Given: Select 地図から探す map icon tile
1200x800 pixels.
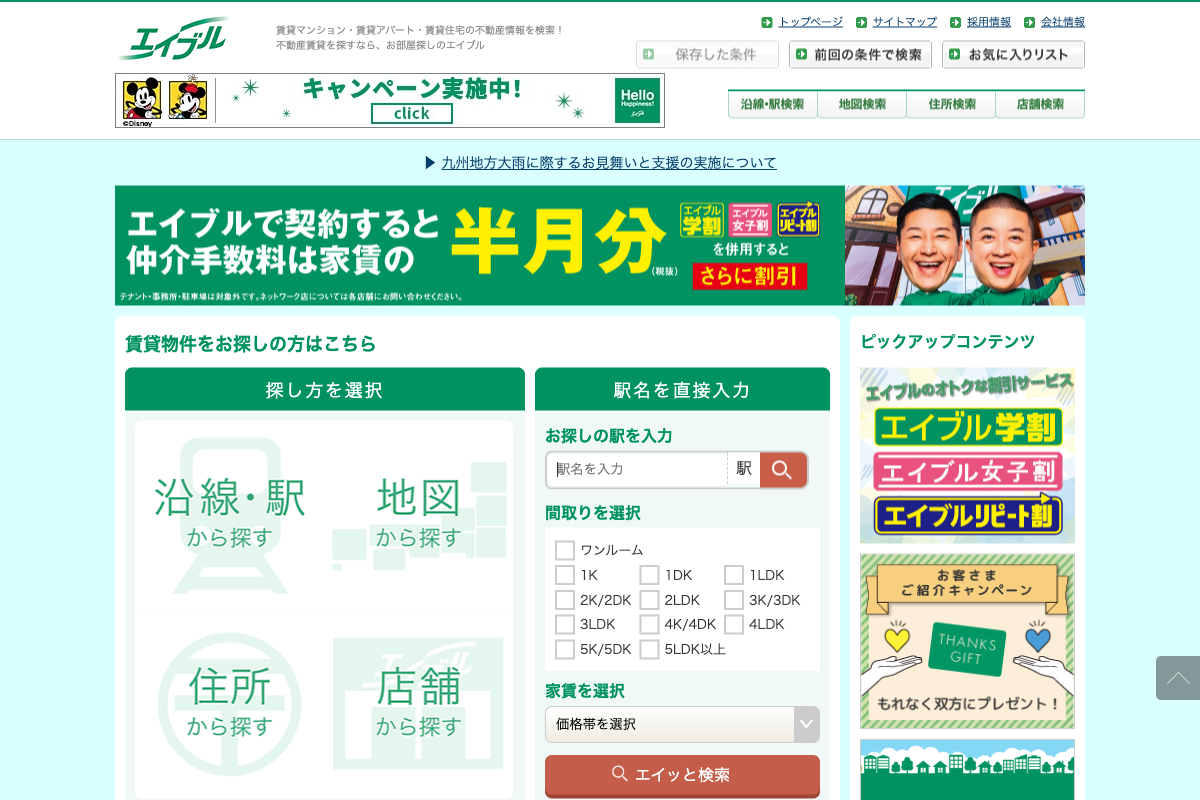Looking at the screenshot, I should pos(419,513).
